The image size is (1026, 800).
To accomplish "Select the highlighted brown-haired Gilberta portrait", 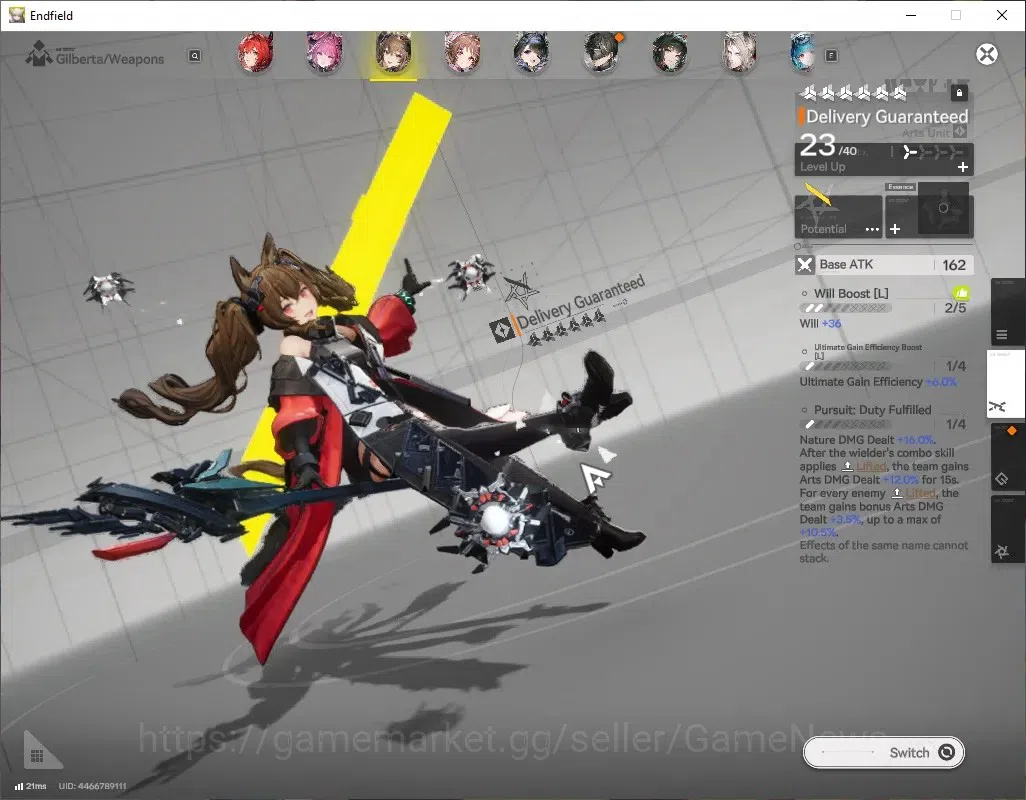I will coord(393,52).
